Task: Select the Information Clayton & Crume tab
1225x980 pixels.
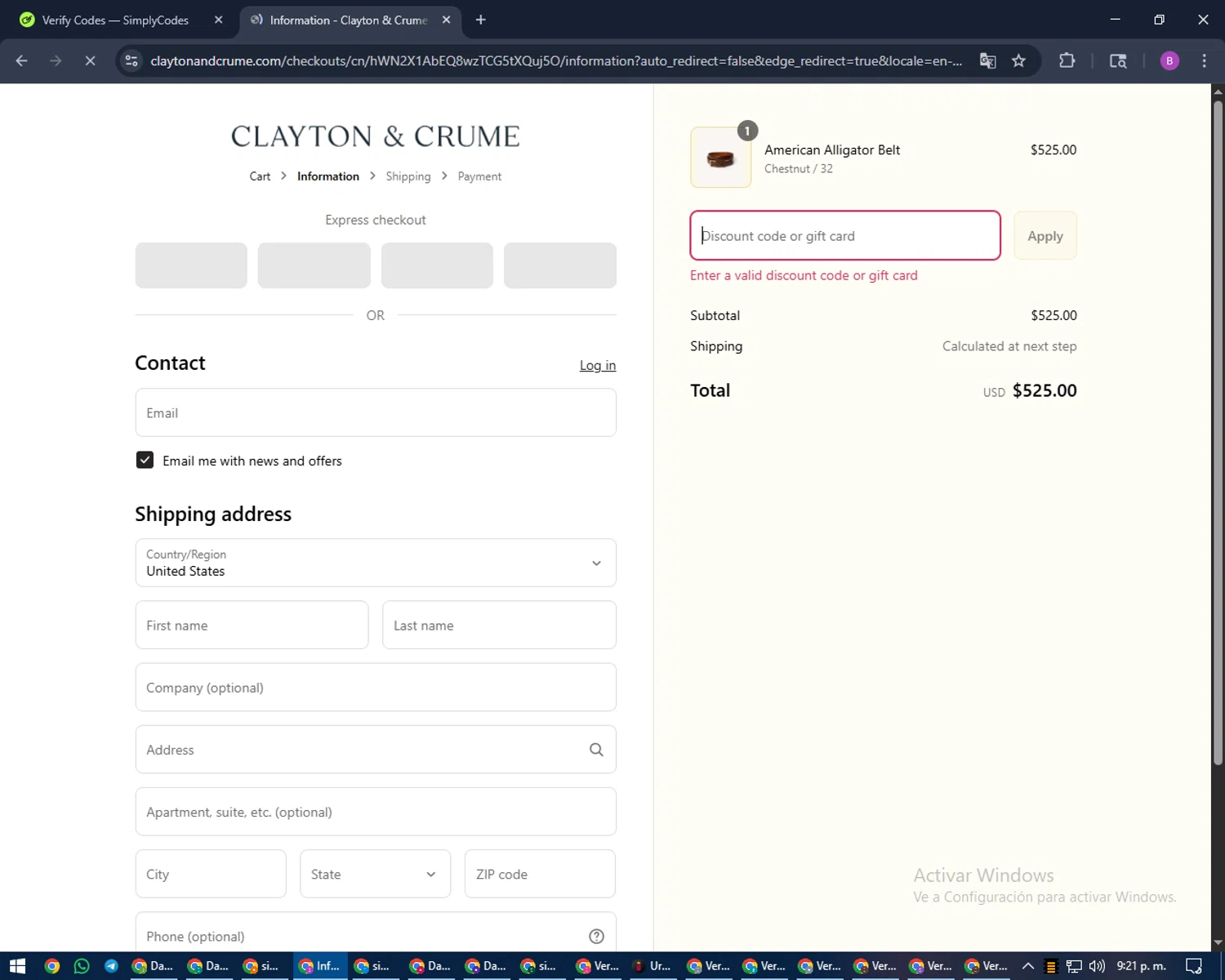Action: point(350,20)
